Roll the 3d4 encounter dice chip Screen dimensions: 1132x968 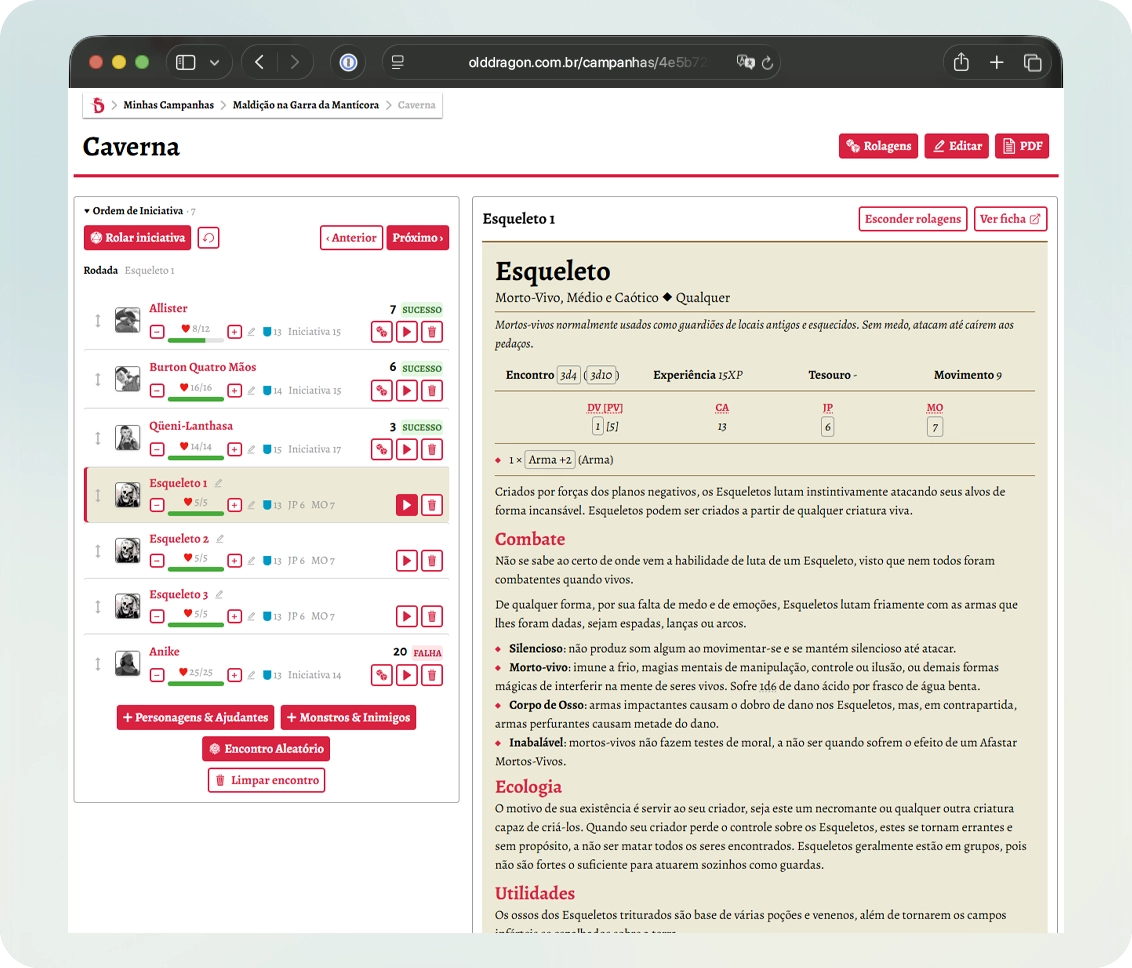568,375
